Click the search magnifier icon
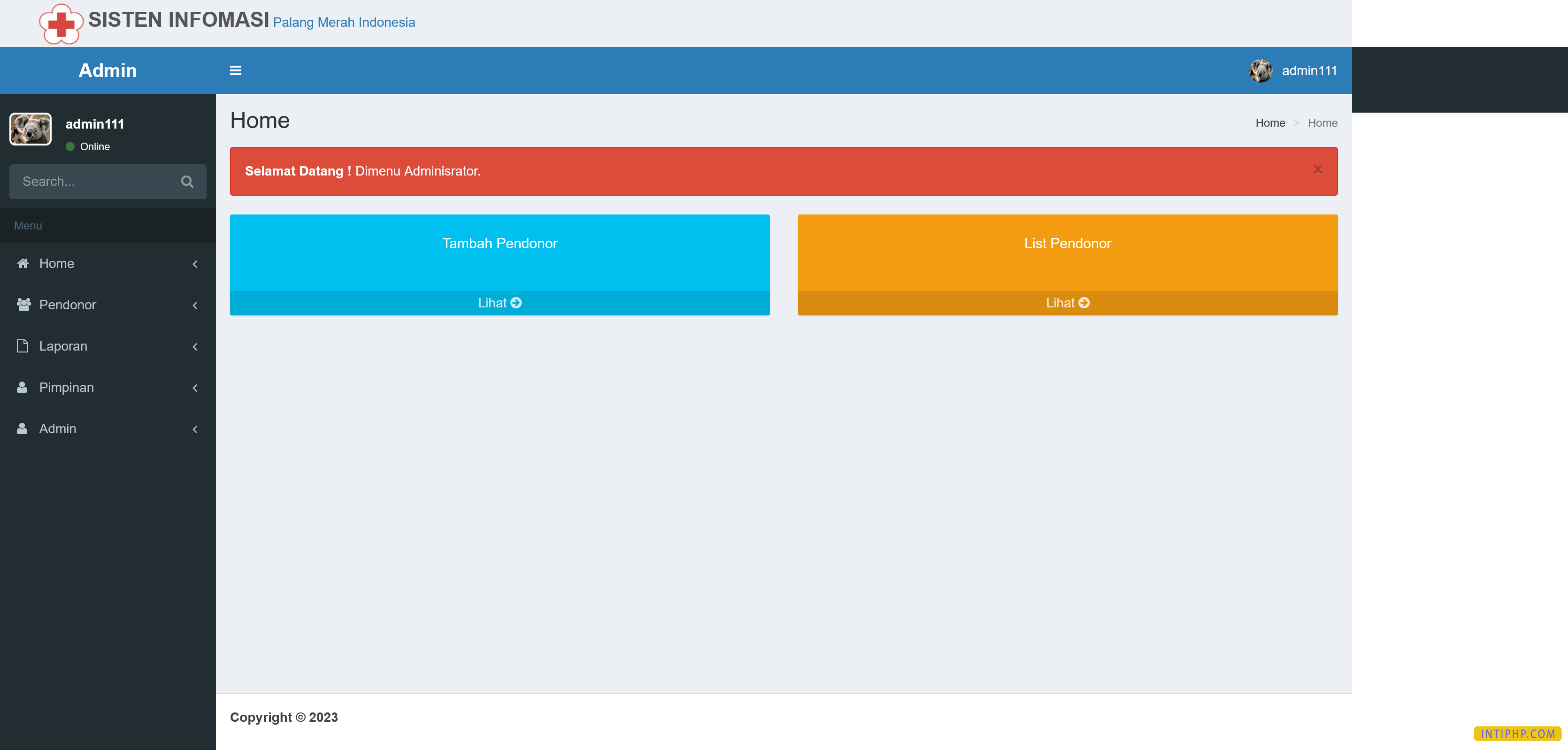This screenshot has height=750, width=1568. 187,182
